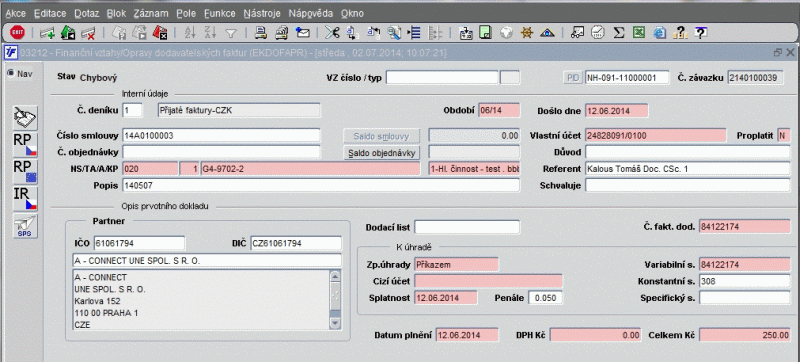The width and height of the screenshot is (800, 362).
Task: Click the PD button
Action: [573, 77]
